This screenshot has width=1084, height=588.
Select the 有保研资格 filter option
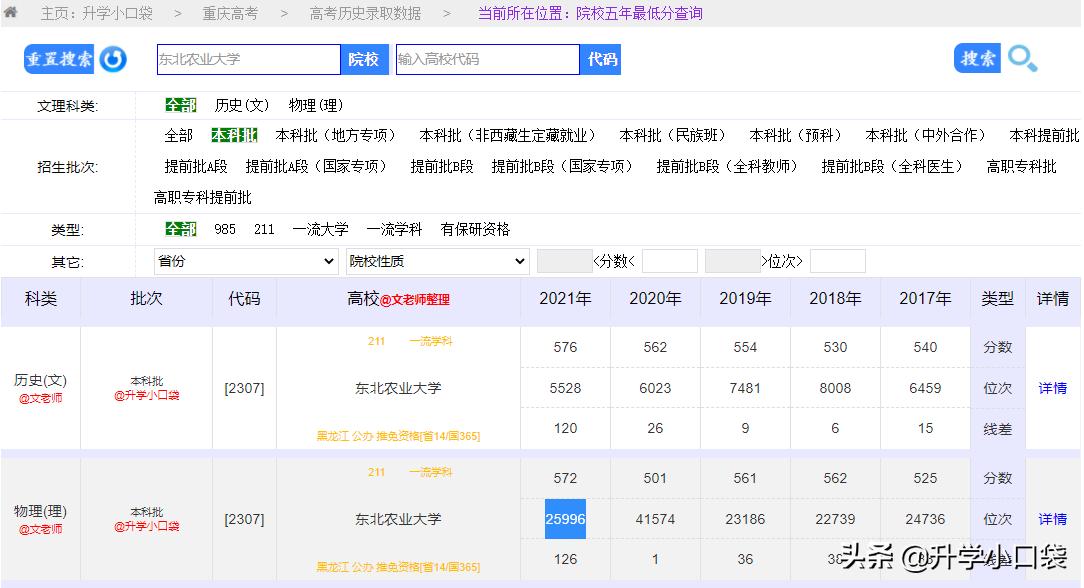pos(475,229)
